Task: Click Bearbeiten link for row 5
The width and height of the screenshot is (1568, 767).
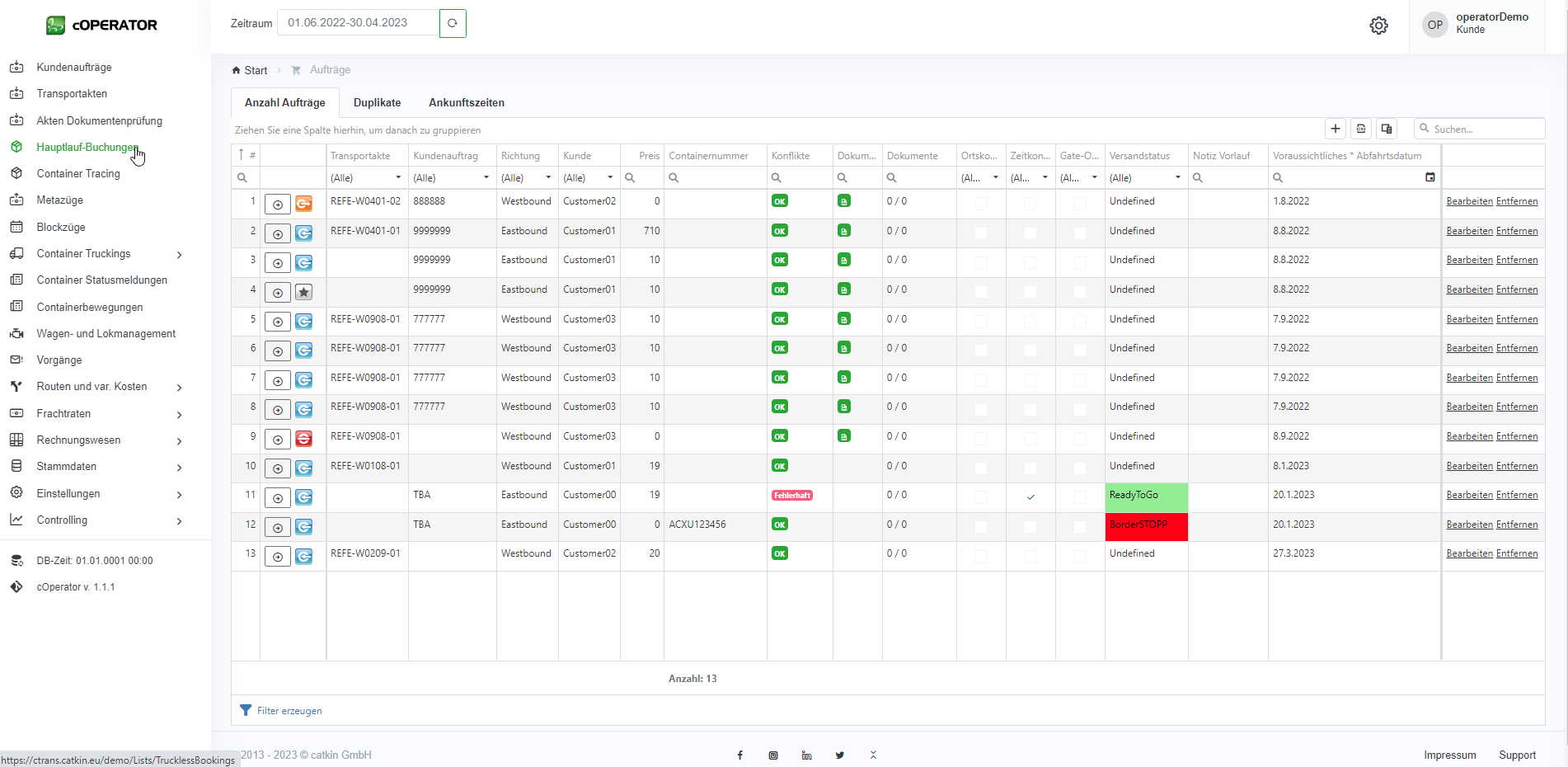Action: 1469,319
